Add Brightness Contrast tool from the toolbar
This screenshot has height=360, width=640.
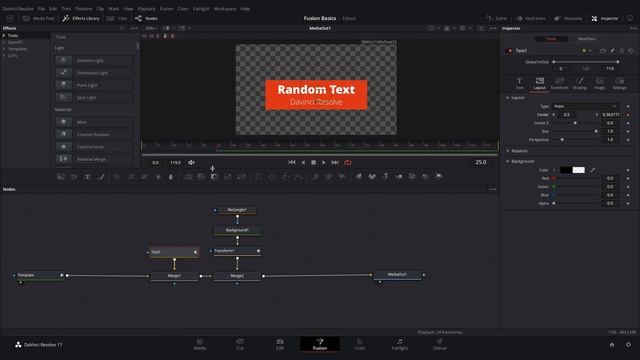(x=158, y=177)
